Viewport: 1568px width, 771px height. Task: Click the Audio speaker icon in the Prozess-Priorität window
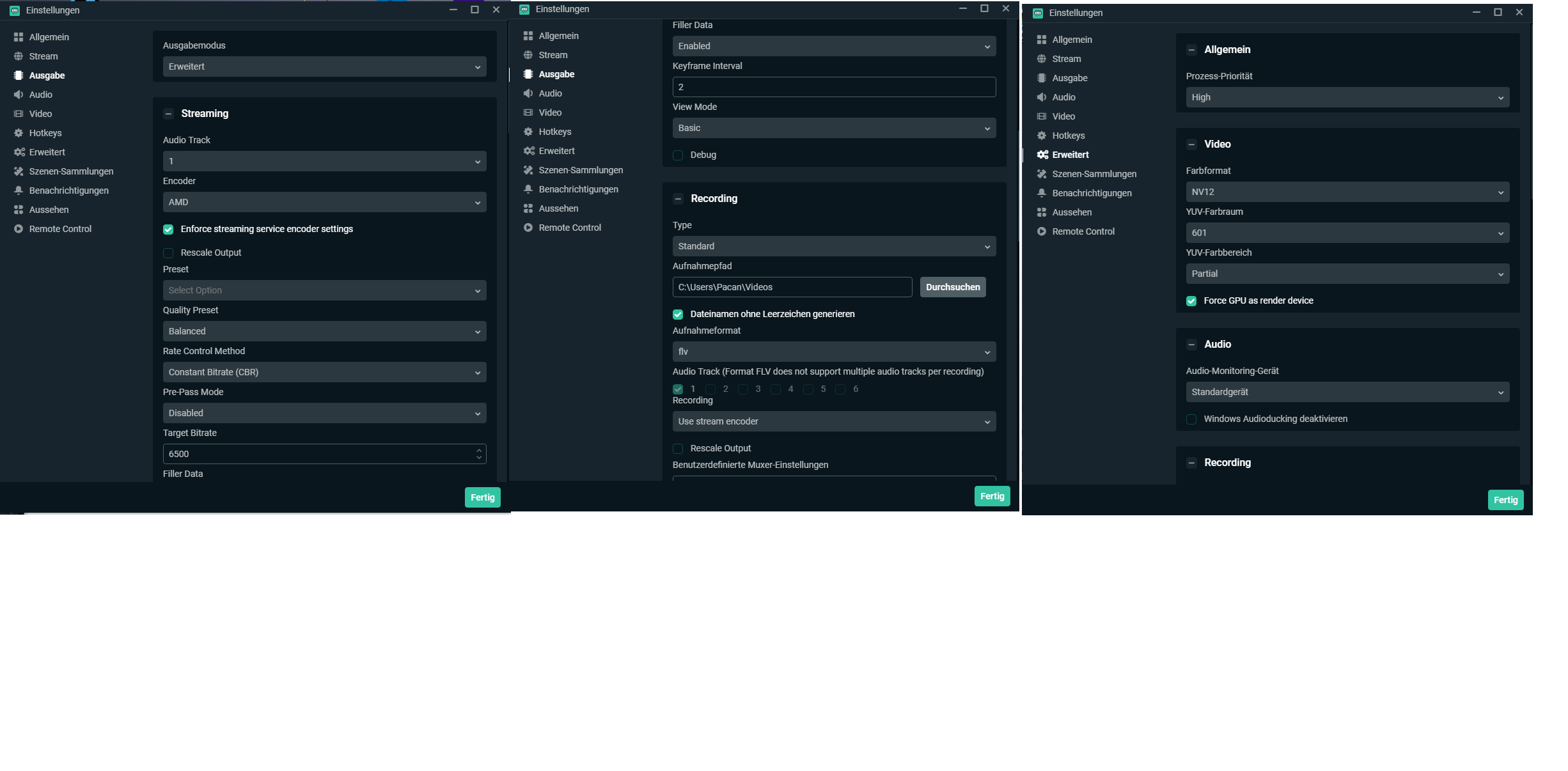pos(1042,97)
